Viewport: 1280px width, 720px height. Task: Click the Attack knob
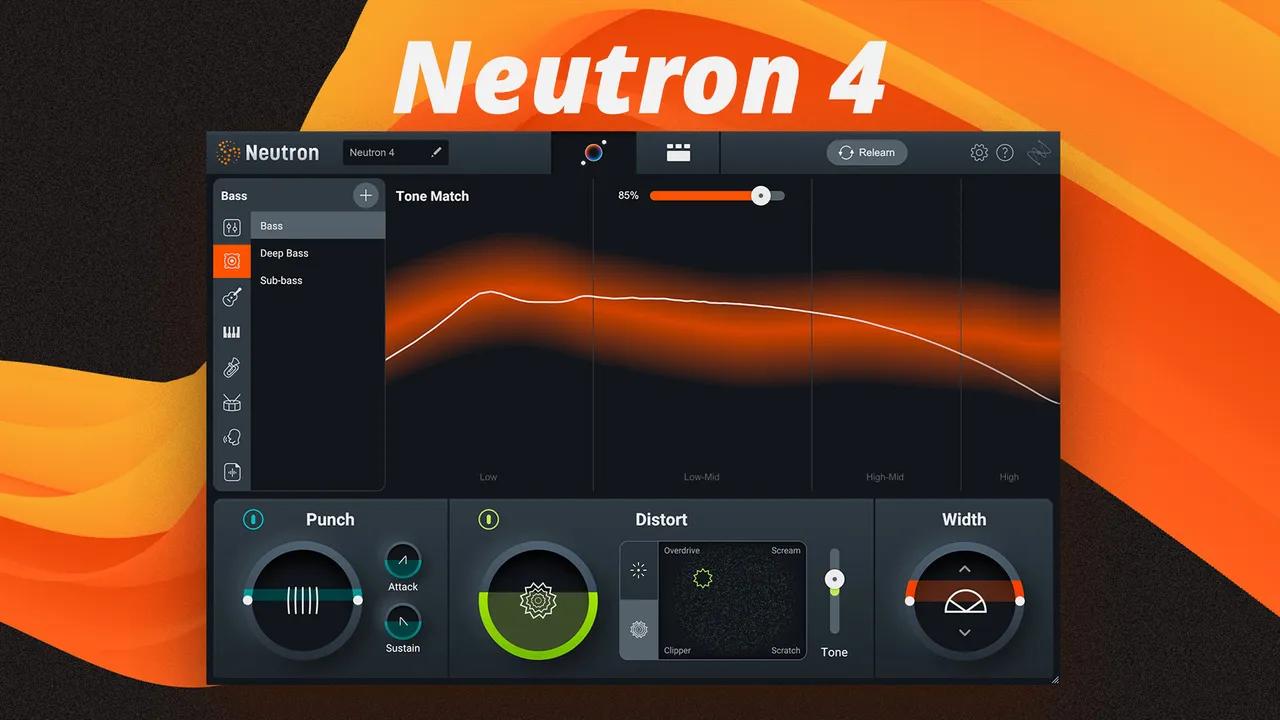[403, 560]
